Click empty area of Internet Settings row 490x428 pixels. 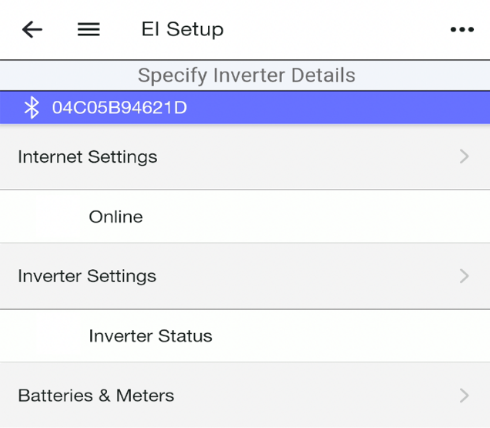pyautogui.click(x=300, y=157)
